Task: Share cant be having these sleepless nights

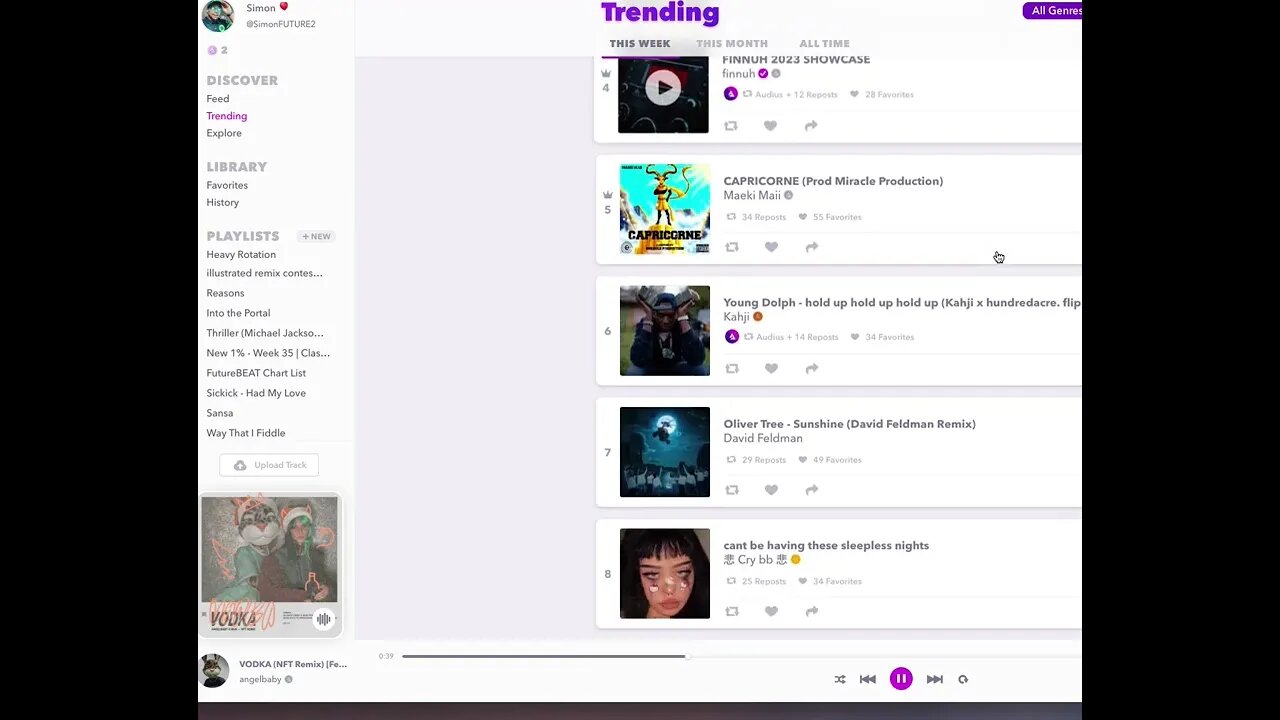Action: pos(812,611)
